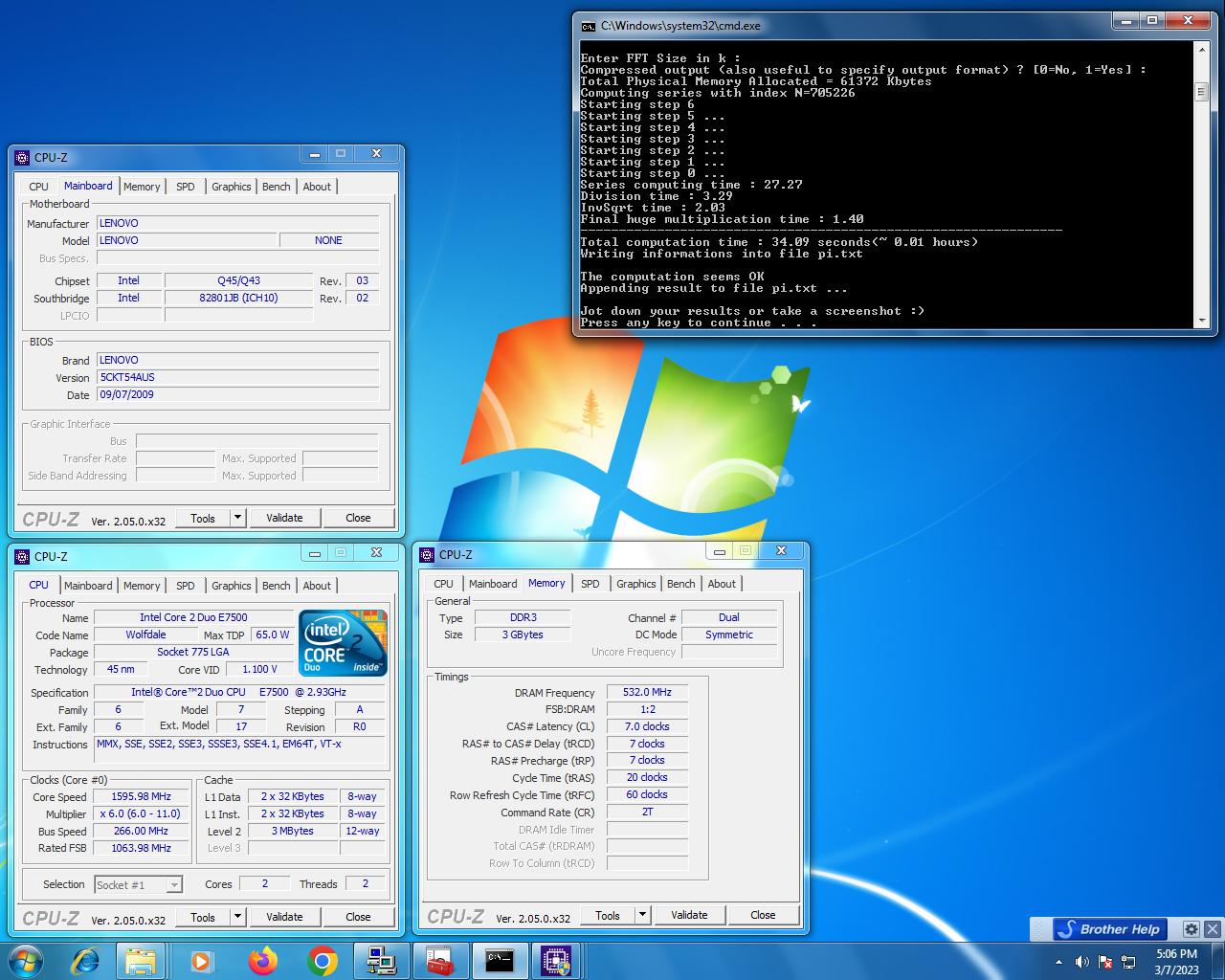The height and width of the screenshot is (980, 1225).
Task: Click Southbridge value 82801JB (ICH10)
Action: pyautogui.click(x=238, y=298)
